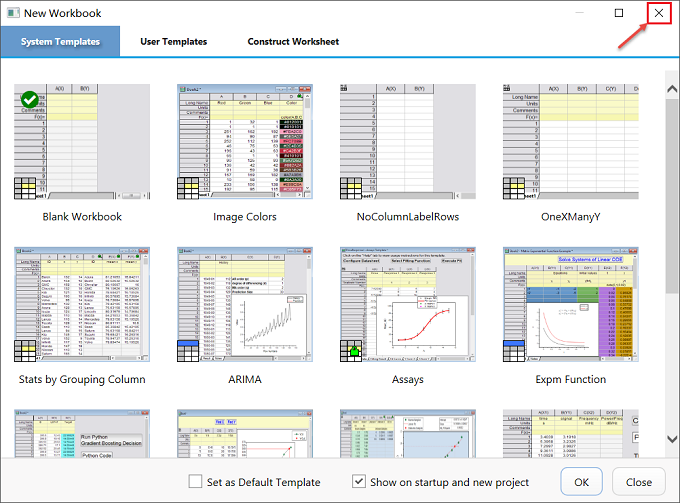Click the Expm Function blue worksheet icon
The height and width of the screenshot is (503, 680).
pos(514,351)
